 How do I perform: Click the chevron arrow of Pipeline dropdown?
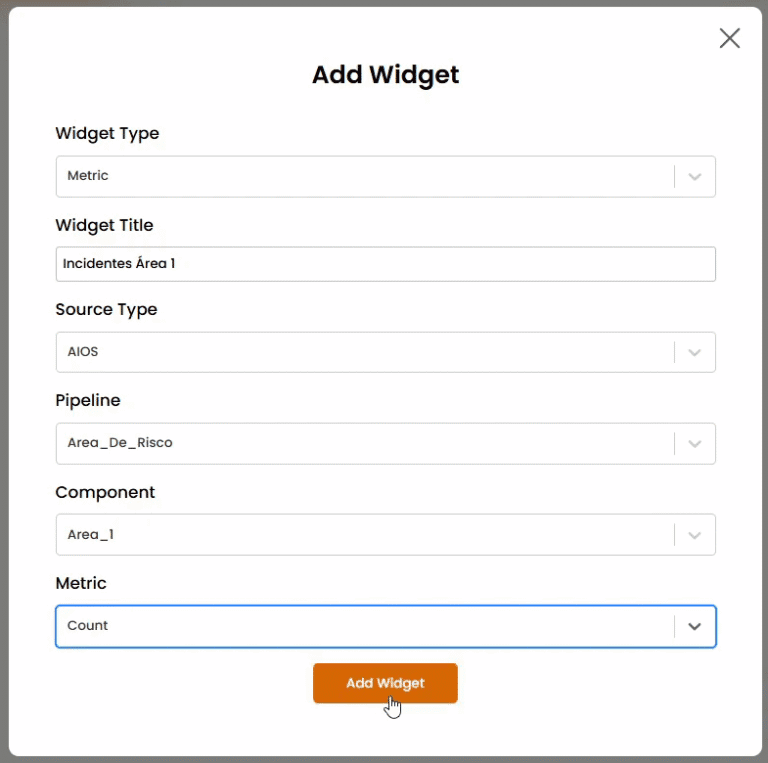(695, 444)
